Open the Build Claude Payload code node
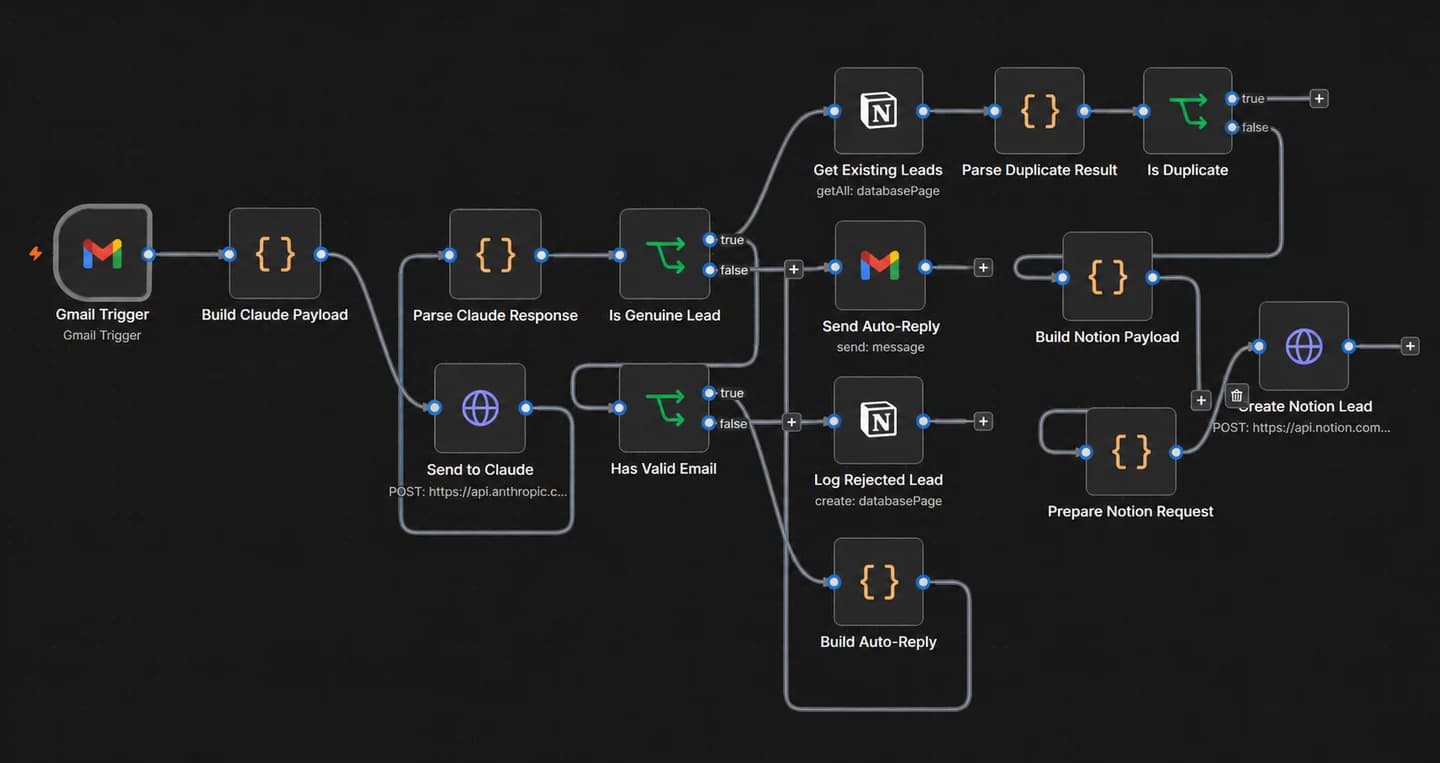The image size is (1440, 763). pyautogui.click(x=275, y=254)
